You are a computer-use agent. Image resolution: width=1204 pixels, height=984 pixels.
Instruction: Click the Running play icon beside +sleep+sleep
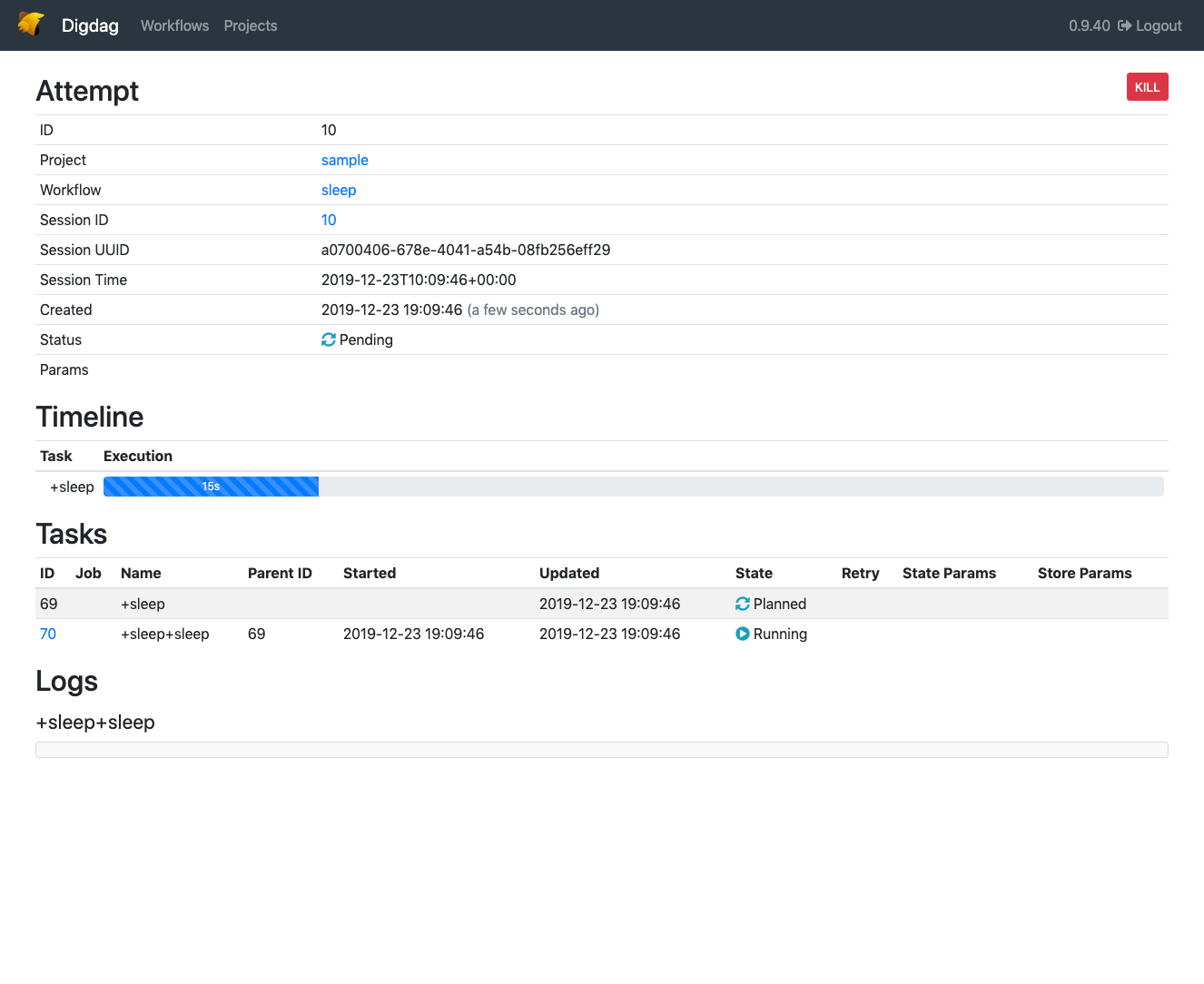pos(744,634)
